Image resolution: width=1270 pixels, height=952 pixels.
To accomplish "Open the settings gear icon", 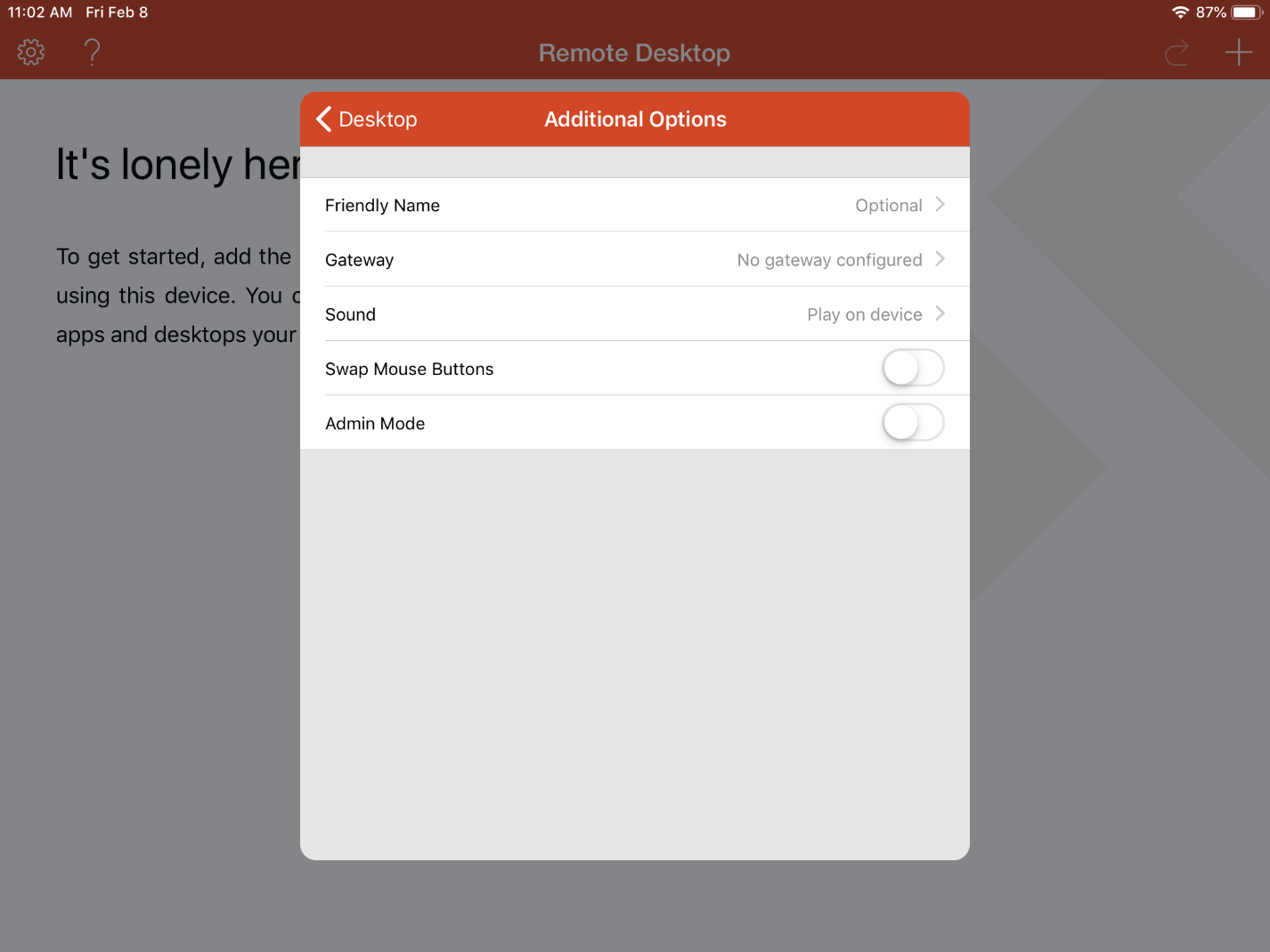I will 31,53.
